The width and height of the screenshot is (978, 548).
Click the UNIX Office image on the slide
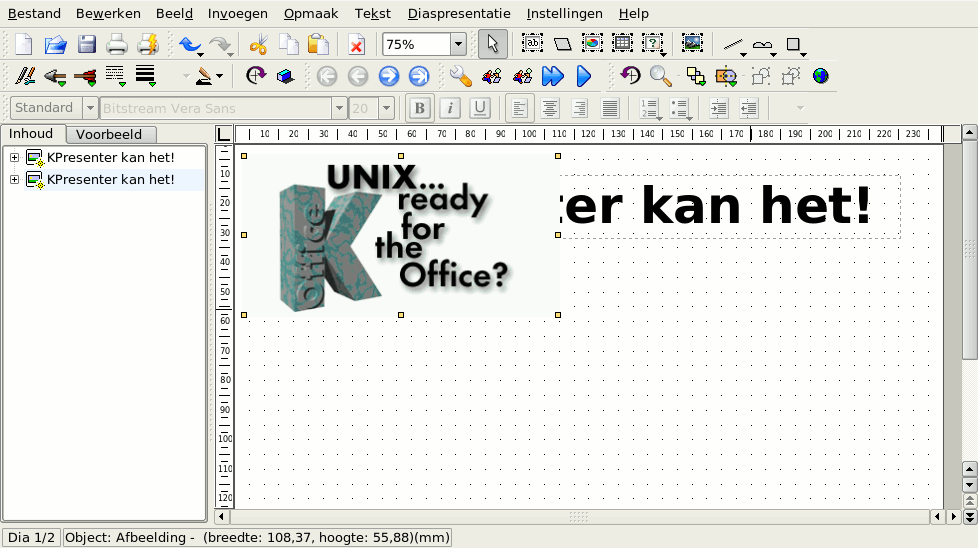(400, 235)
